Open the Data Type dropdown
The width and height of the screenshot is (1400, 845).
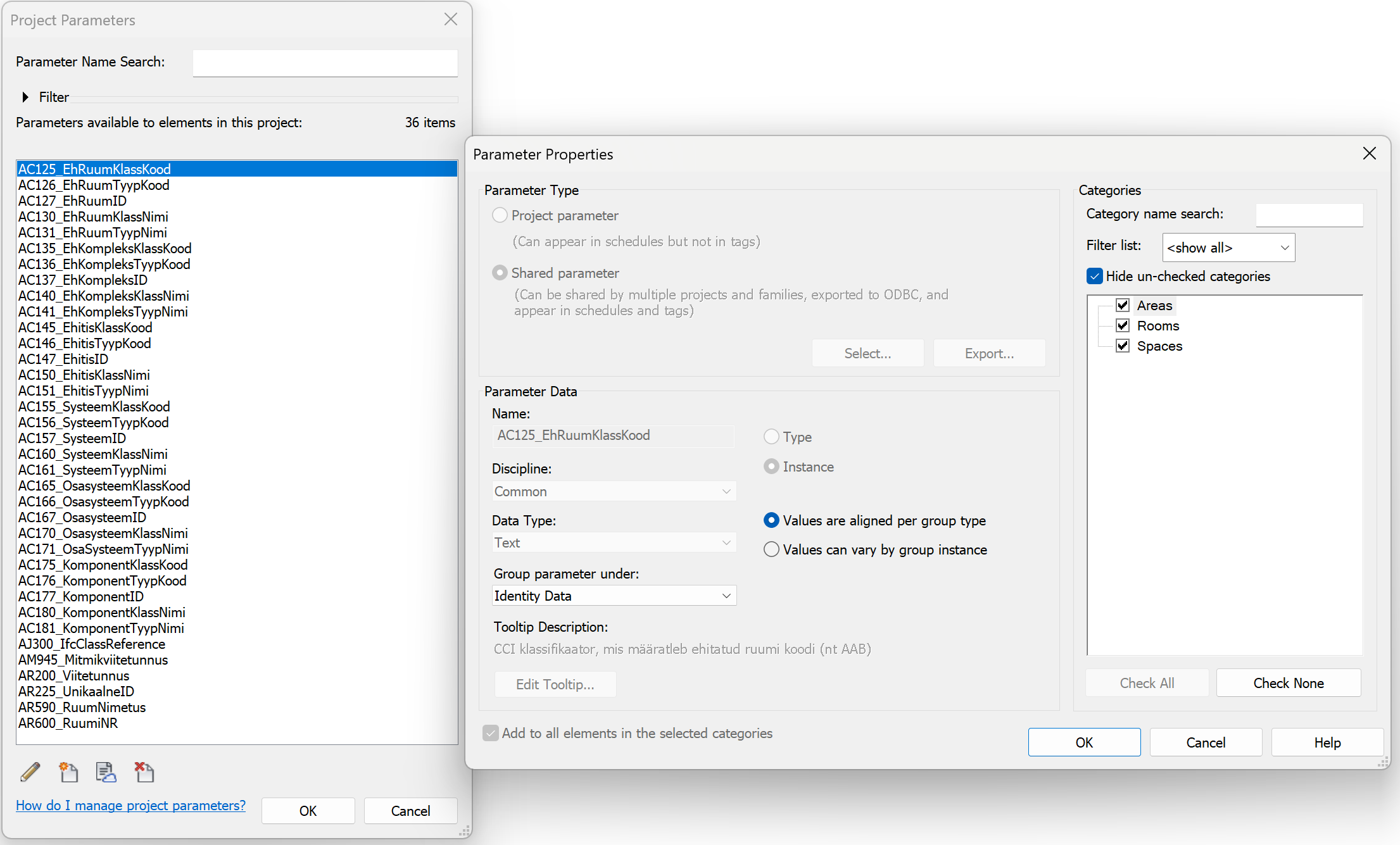(x=614, y=542)
